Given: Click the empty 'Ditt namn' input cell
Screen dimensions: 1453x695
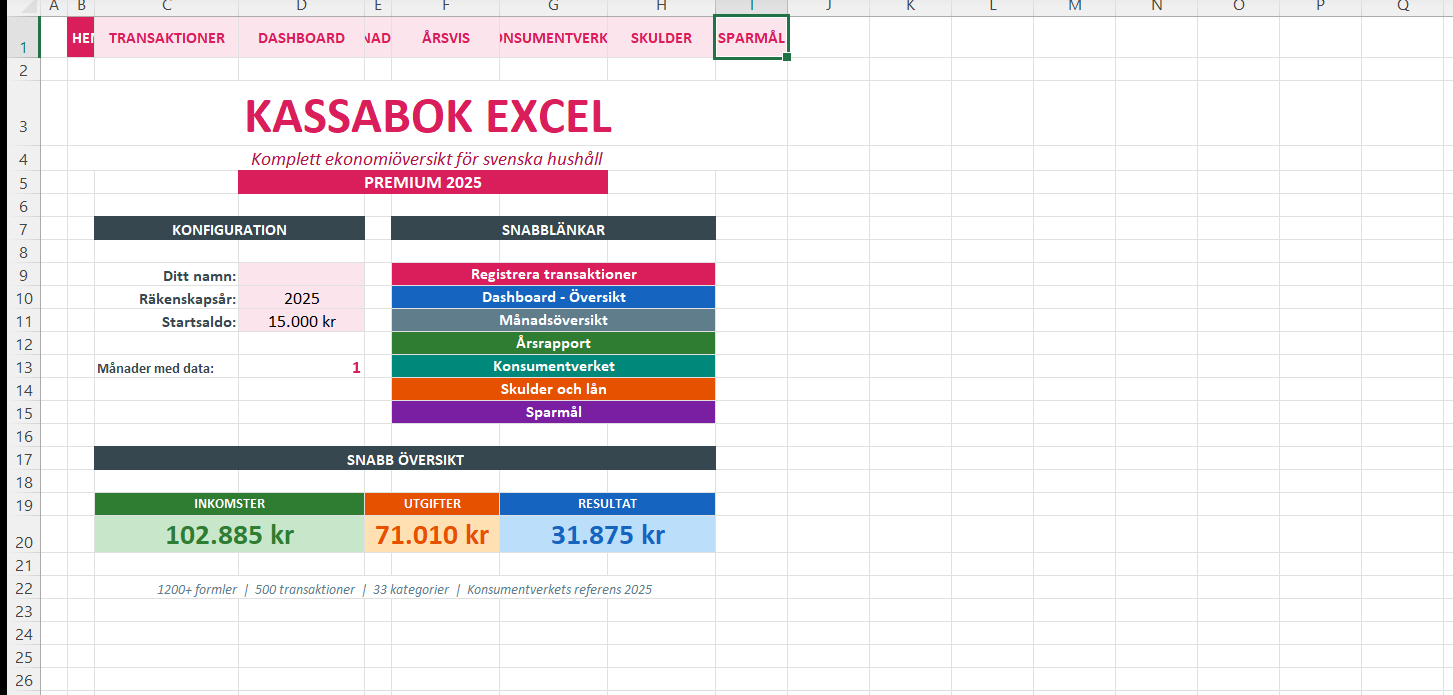Looking at the screenshot, I should (x=301, y=275).
